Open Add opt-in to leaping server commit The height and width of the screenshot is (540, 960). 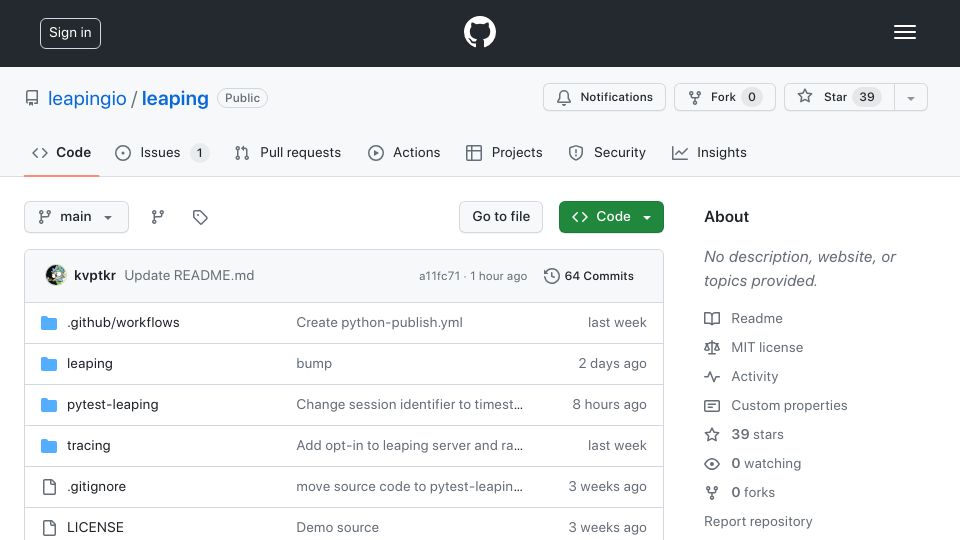pos(410,446)
